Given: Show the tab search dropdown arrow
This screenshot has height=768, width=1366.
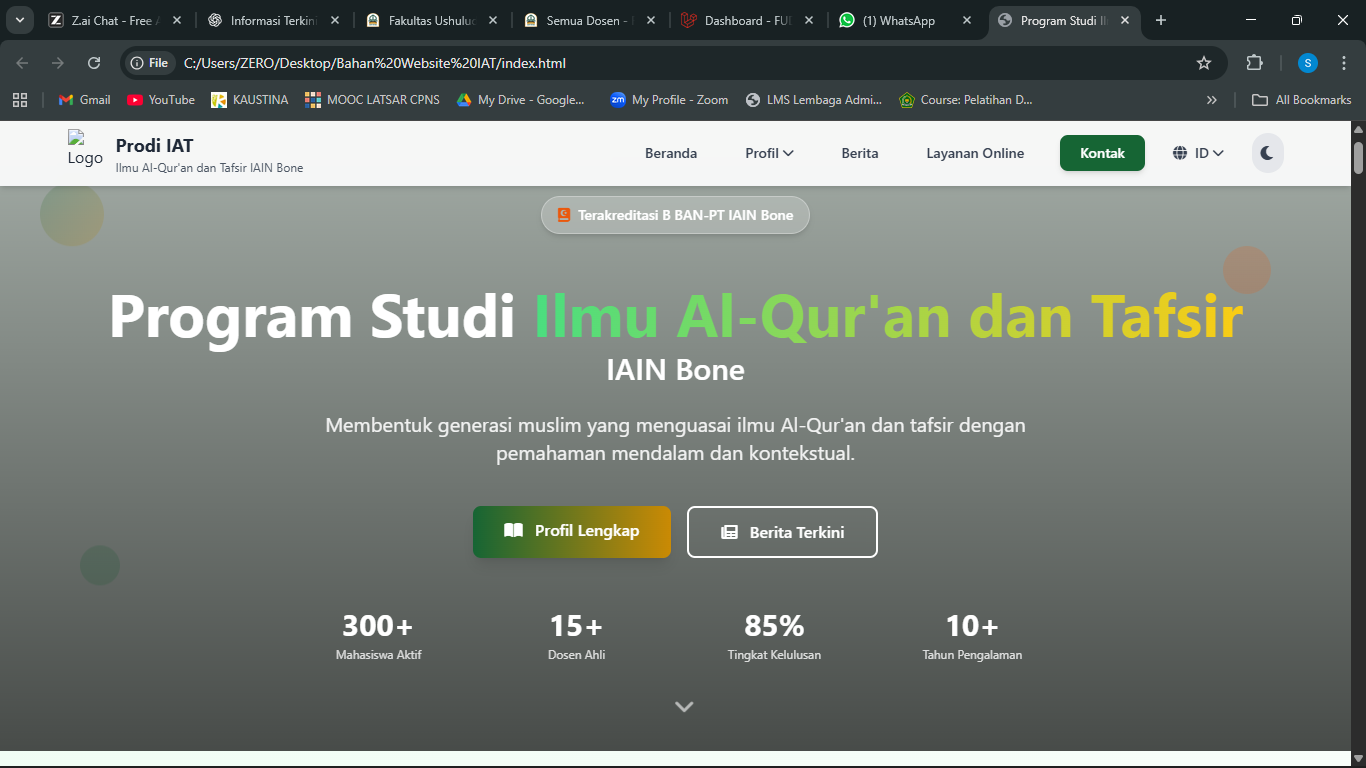Looking at the screenshot, I should [x=19, y=20].
